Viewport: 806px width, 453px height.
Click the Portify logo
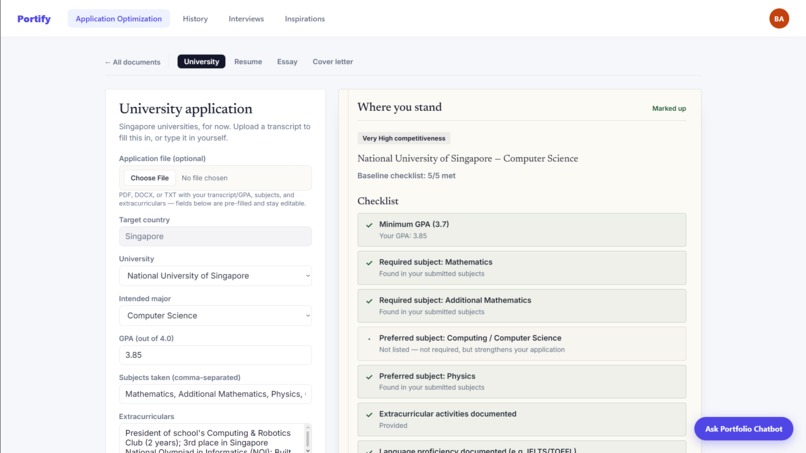coord(34,19)
